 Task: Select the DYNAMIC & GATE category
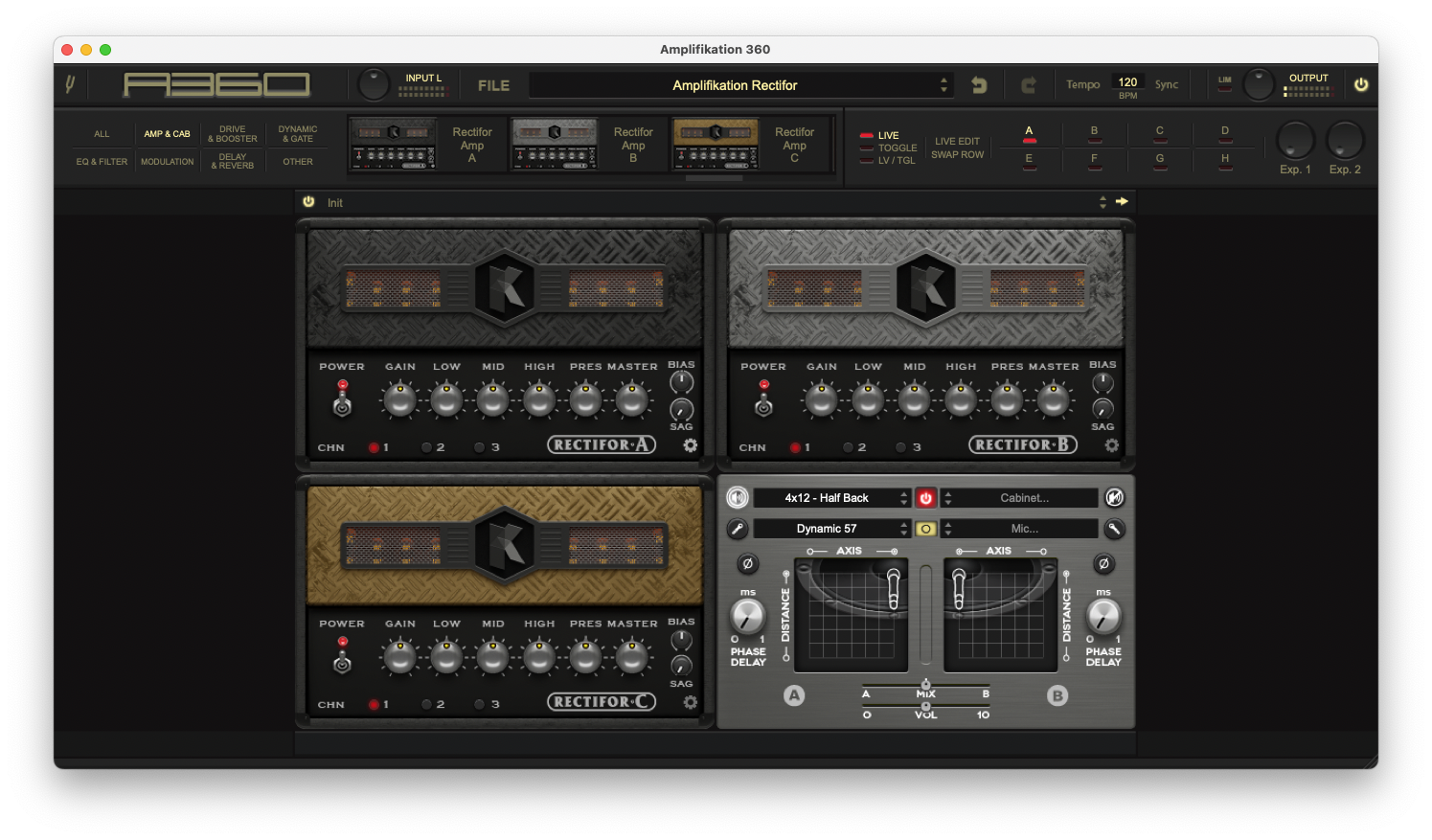click(298, 134)
